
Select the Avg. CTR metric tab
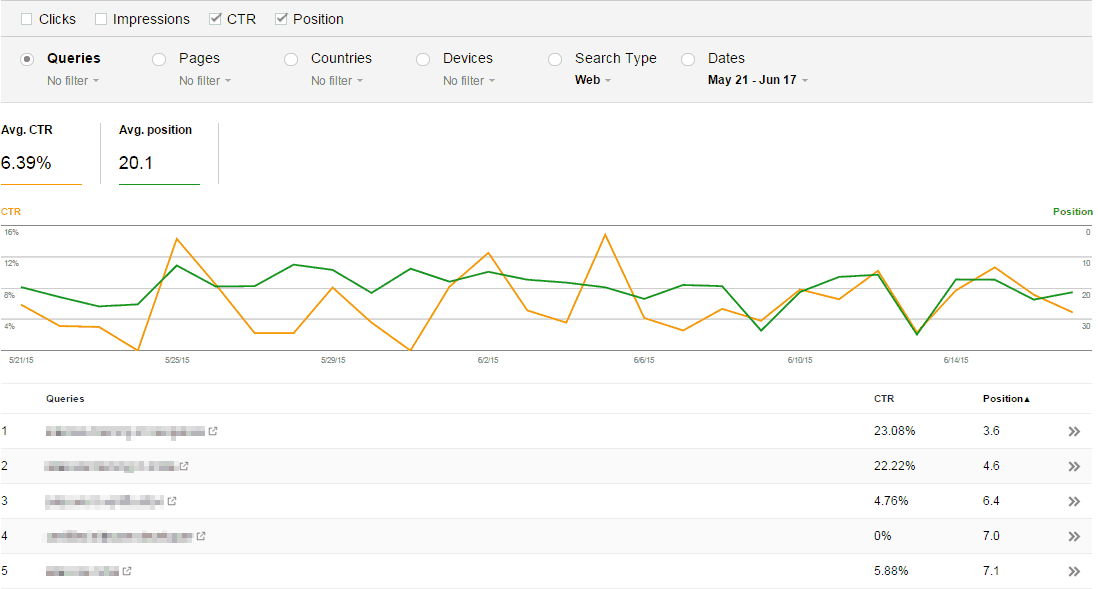tap(40, 152)
